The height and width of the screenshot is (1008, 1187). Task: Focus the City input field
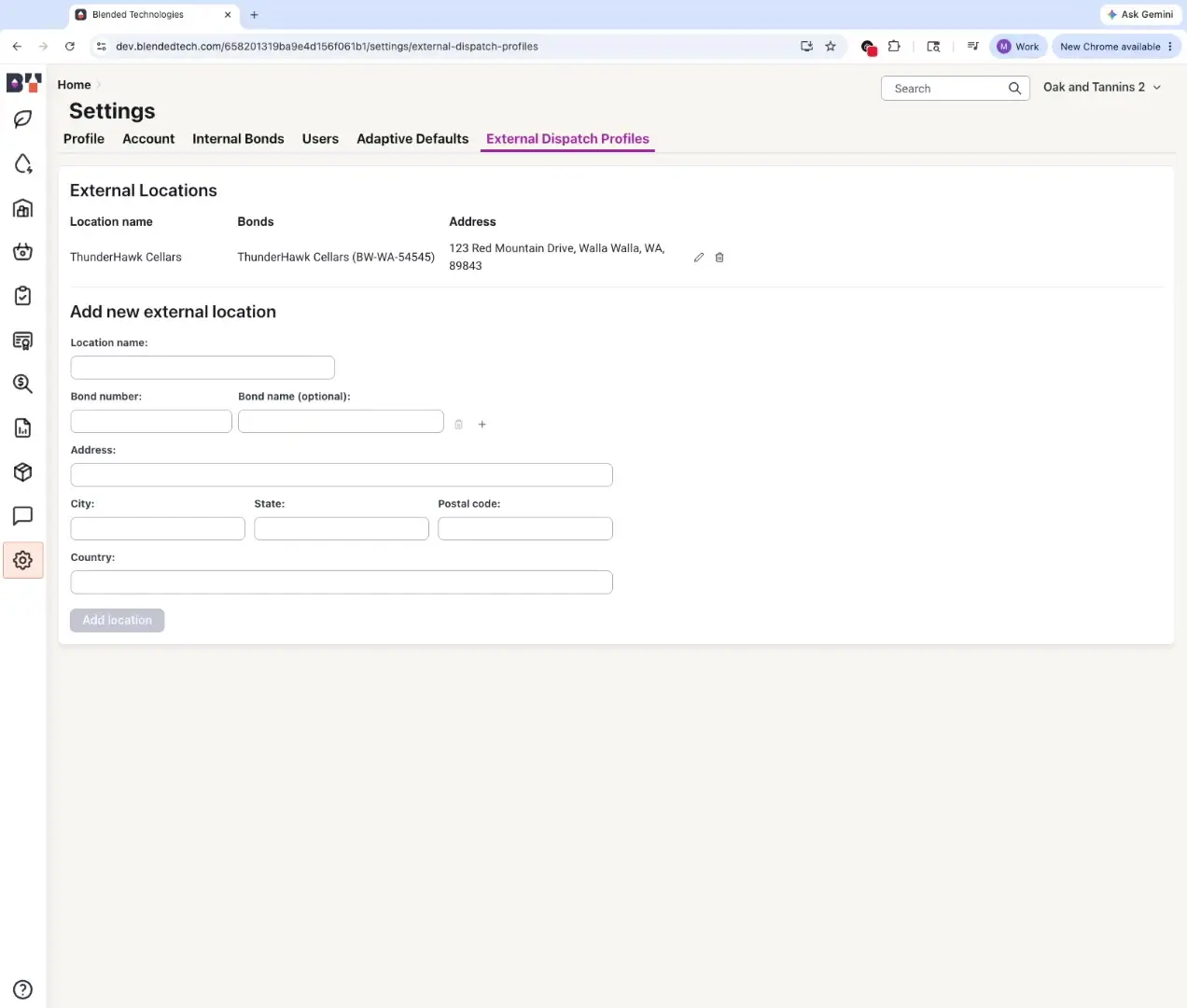158,528
